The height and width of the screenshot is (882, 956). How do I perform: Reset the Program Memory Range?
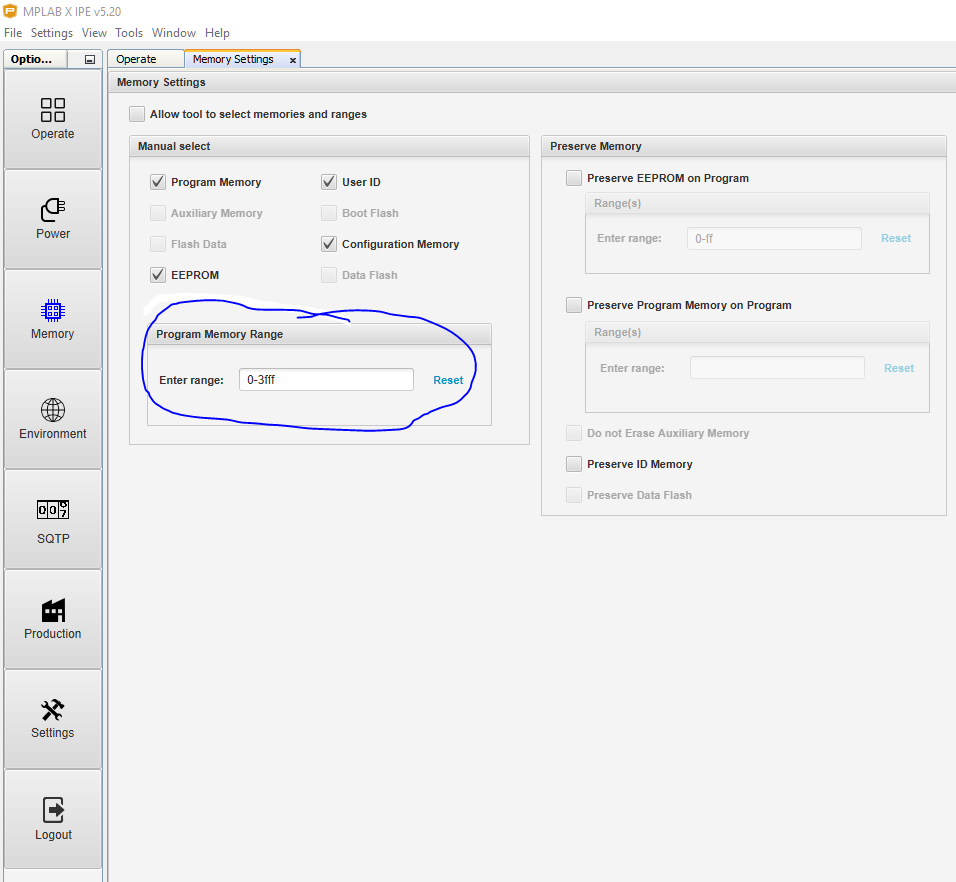point(448,380)
